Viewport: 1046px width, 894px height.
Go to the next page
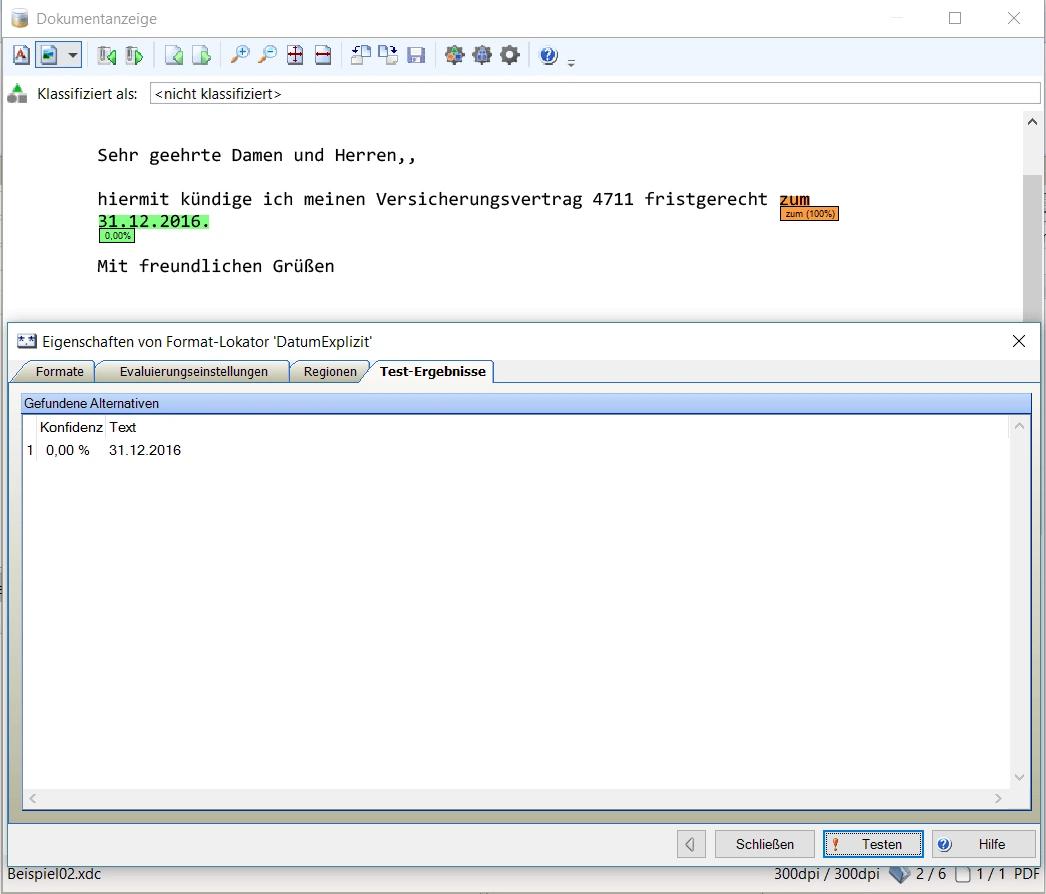click(x=201, y=56)
